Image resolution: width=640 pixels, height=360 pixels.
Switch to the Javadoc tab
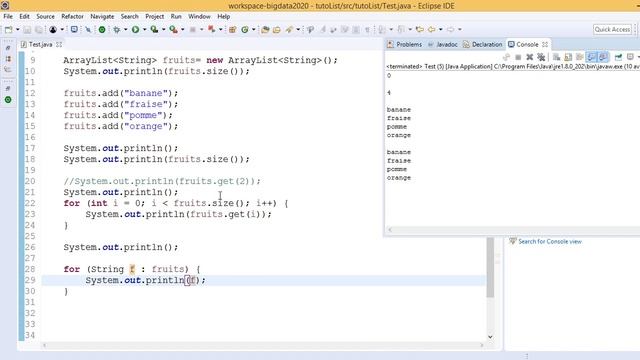[443, 44]
